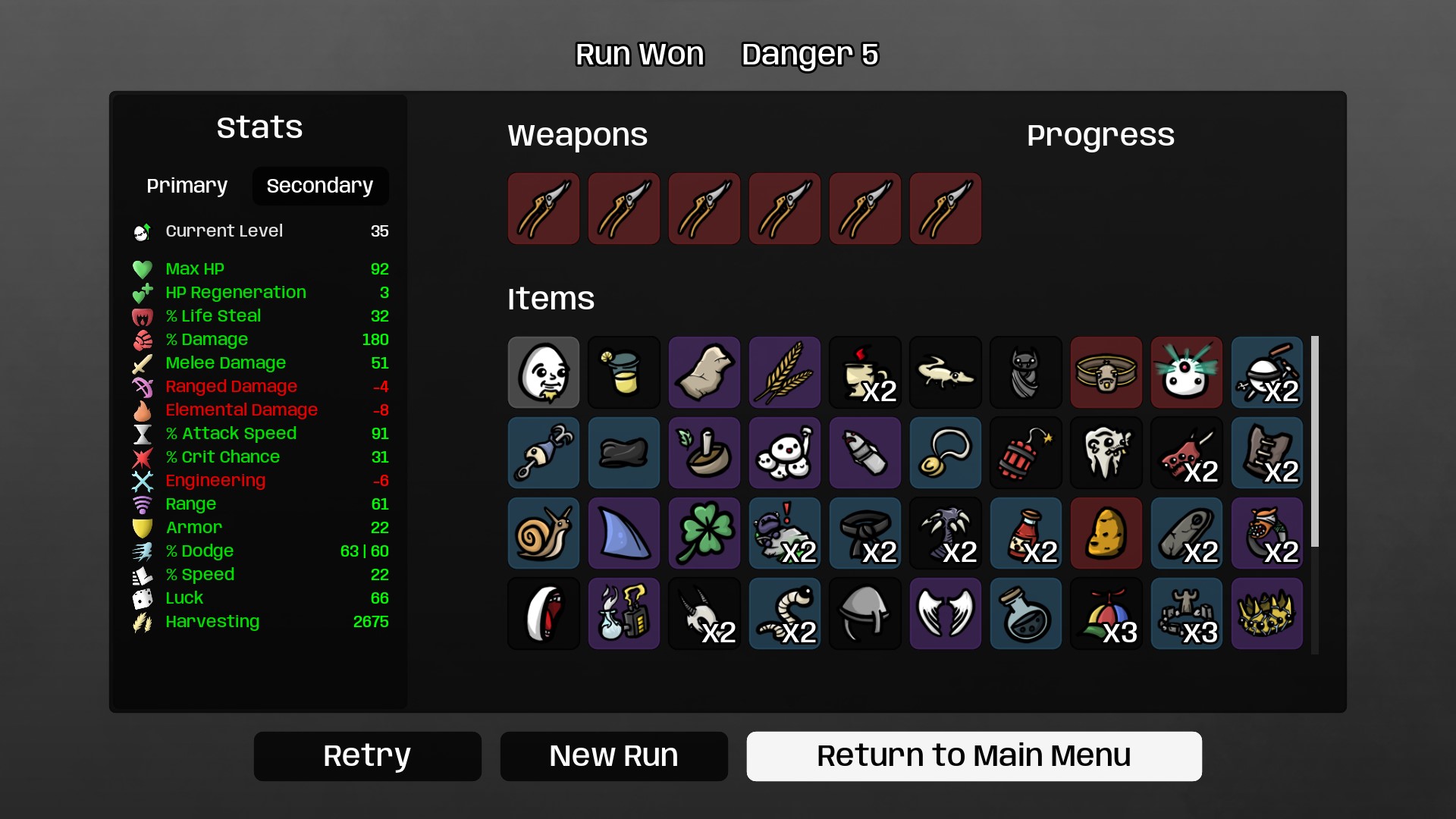The width and height of the screenshot is (1456, 819).
Task: Start a New Run
Action: (614, 756)
